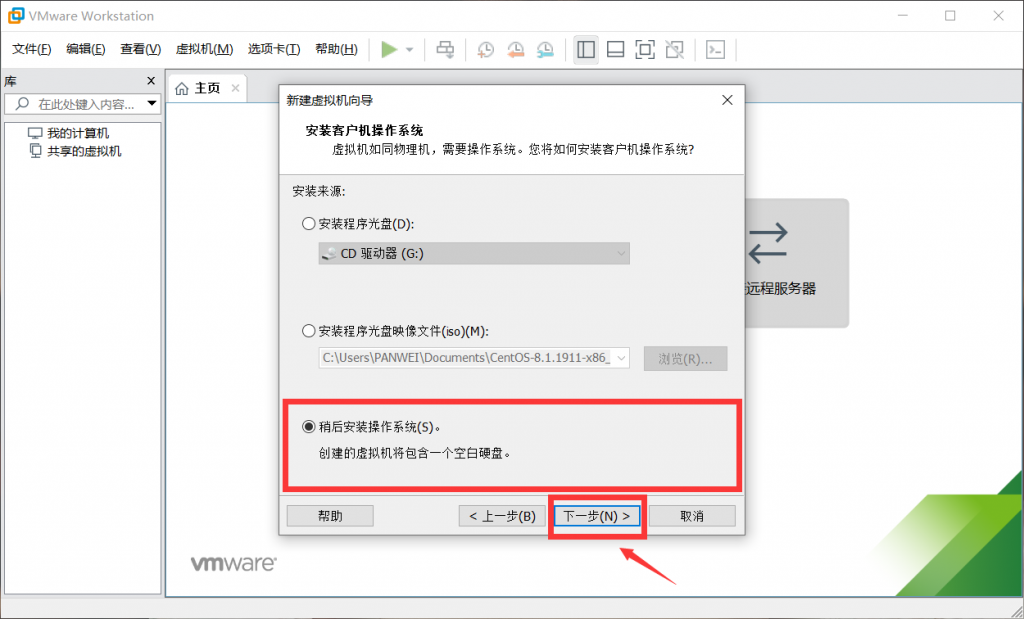Click the VMware Workstation logo in title bar
The image size is (1024, 619).
(x=16, y=16)
